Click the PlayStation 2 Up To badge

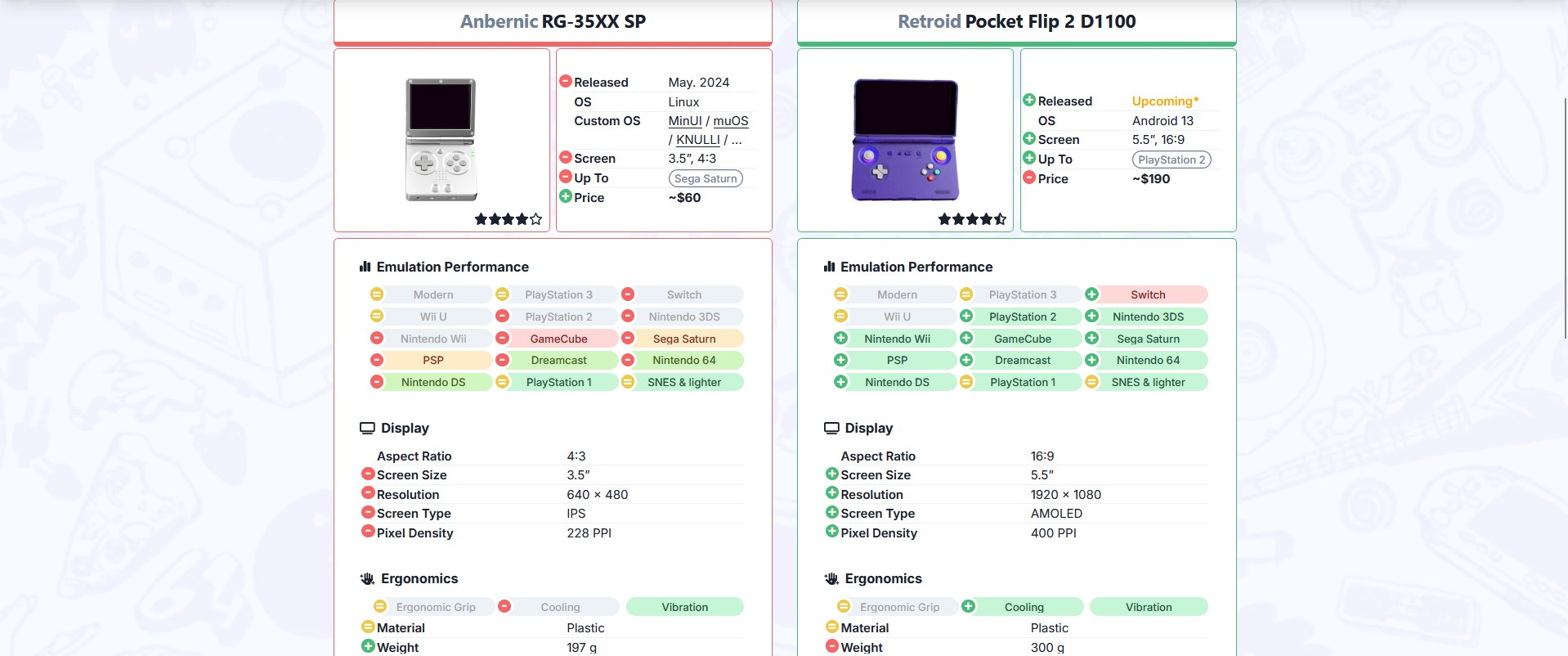click(x=1171, y=160)
